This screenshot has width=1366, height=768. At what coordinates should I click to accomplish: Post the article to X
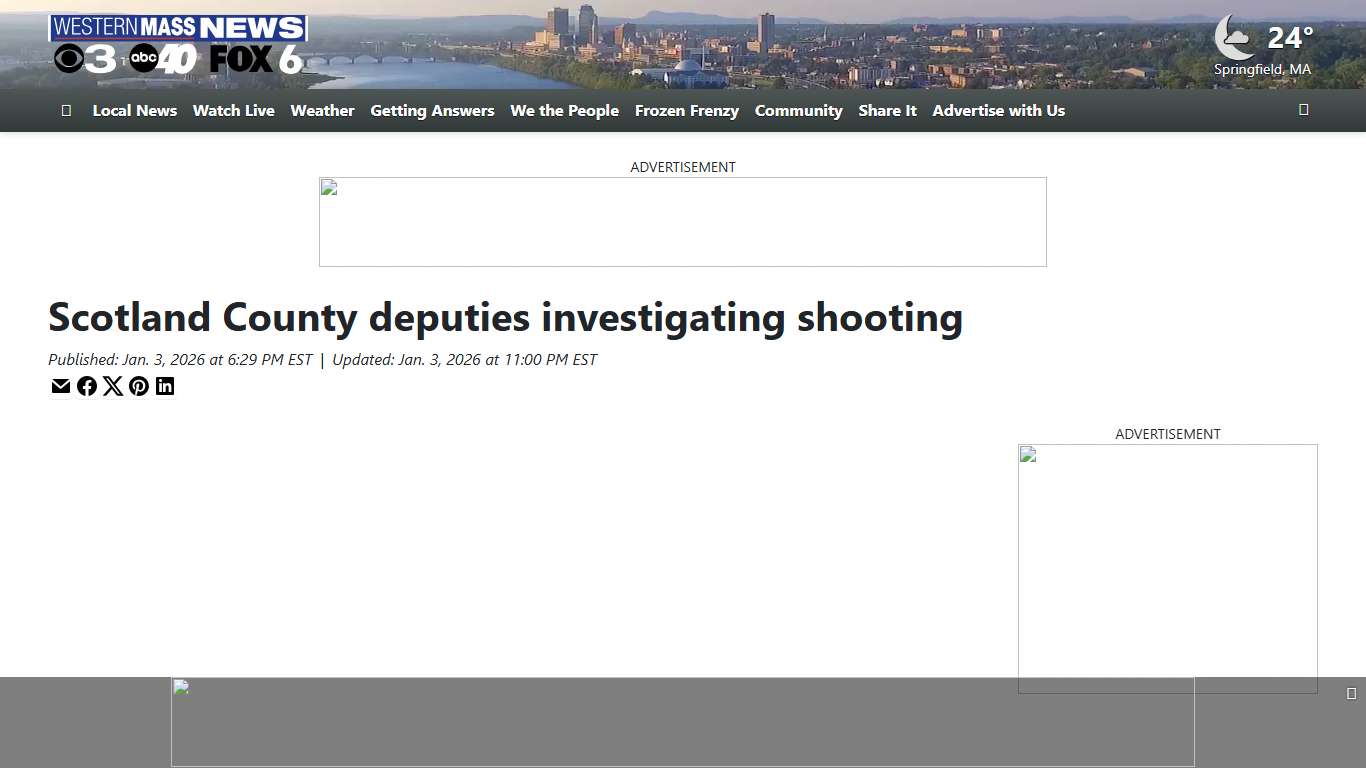pyautogui.click(x=113, y=386)
